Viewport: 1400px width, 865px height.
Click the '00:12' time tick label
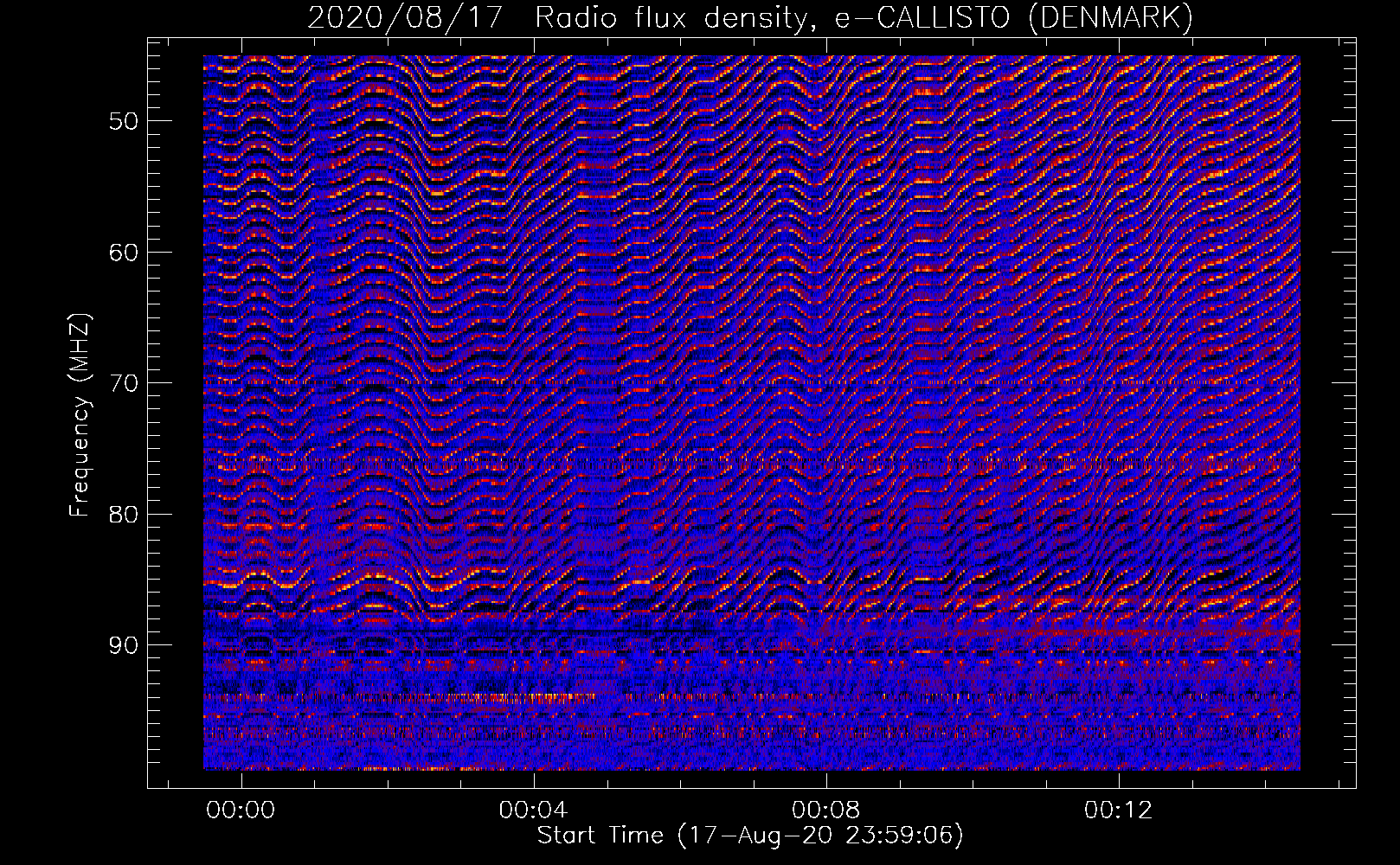(1119, 810)
